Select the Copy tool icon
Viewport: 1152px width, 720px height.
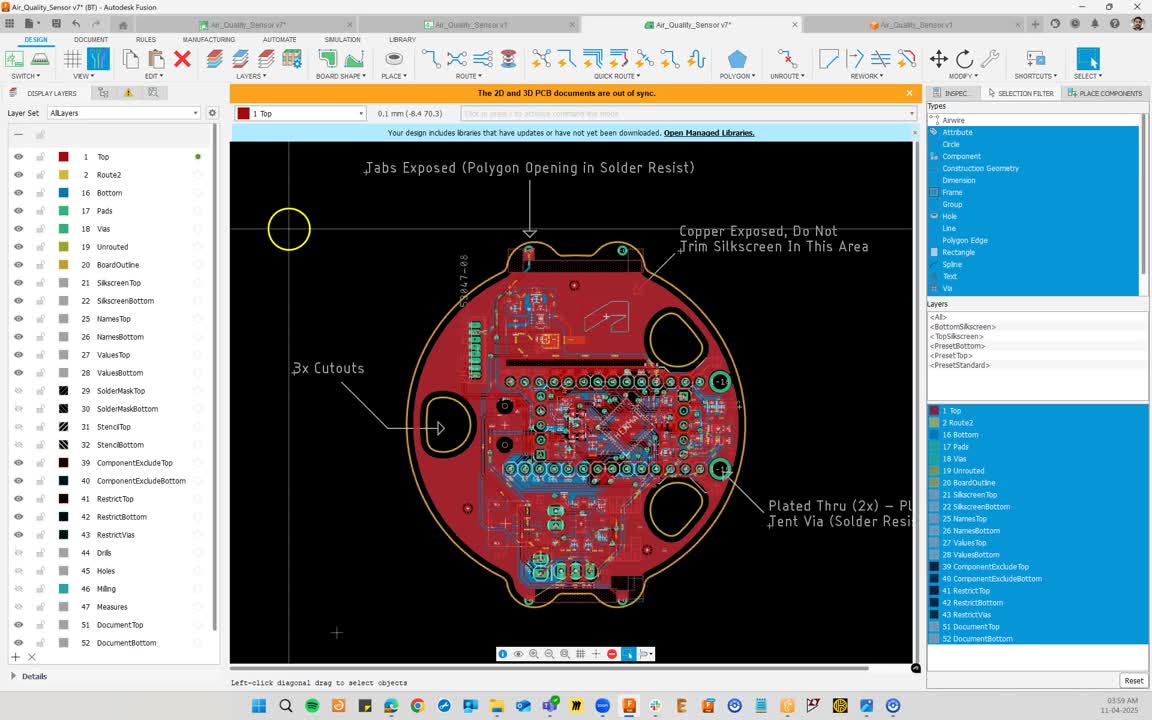tap(131, 59)
